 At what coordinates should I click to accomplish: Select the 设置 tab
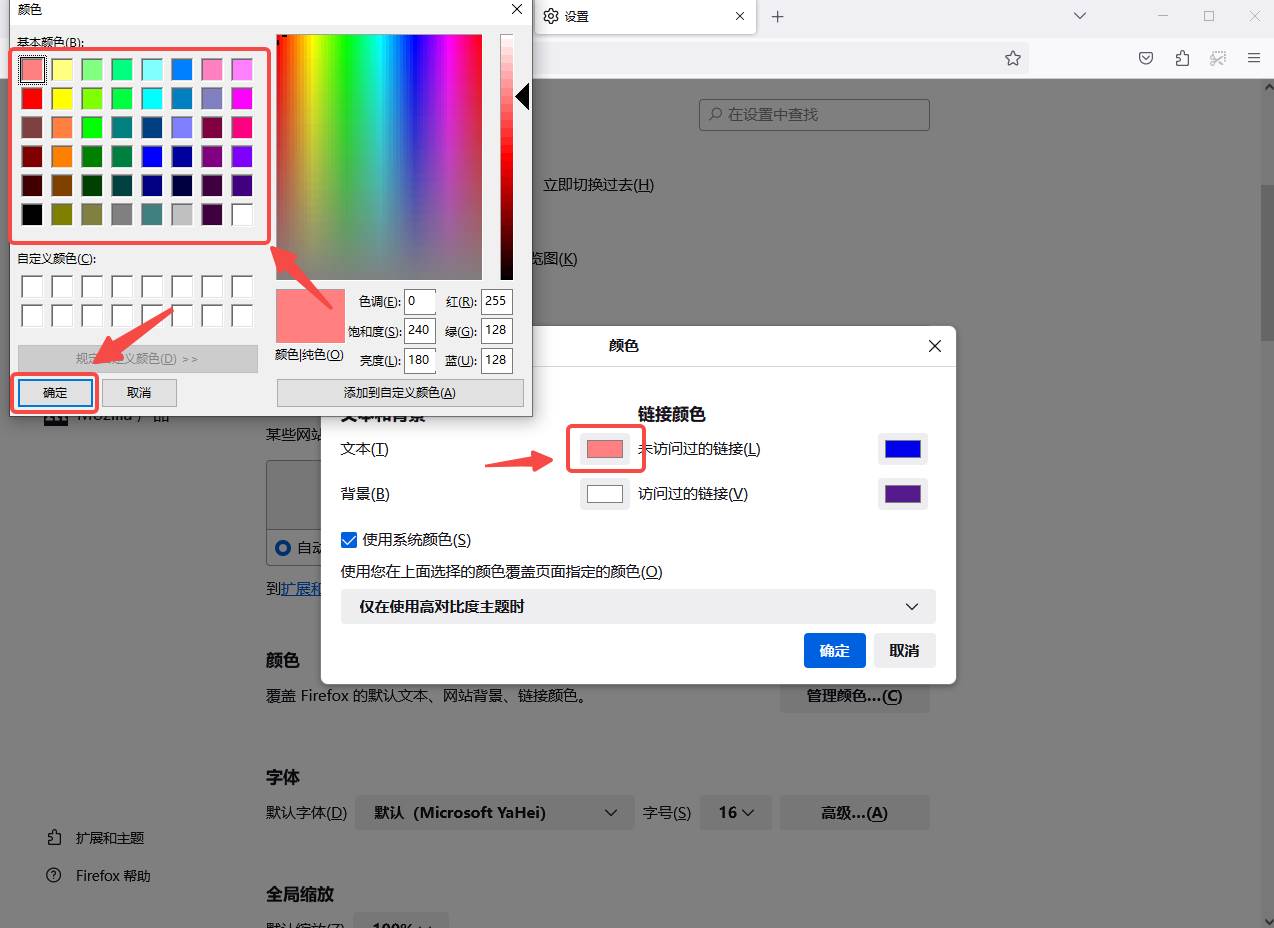click(x=645, y=17)
